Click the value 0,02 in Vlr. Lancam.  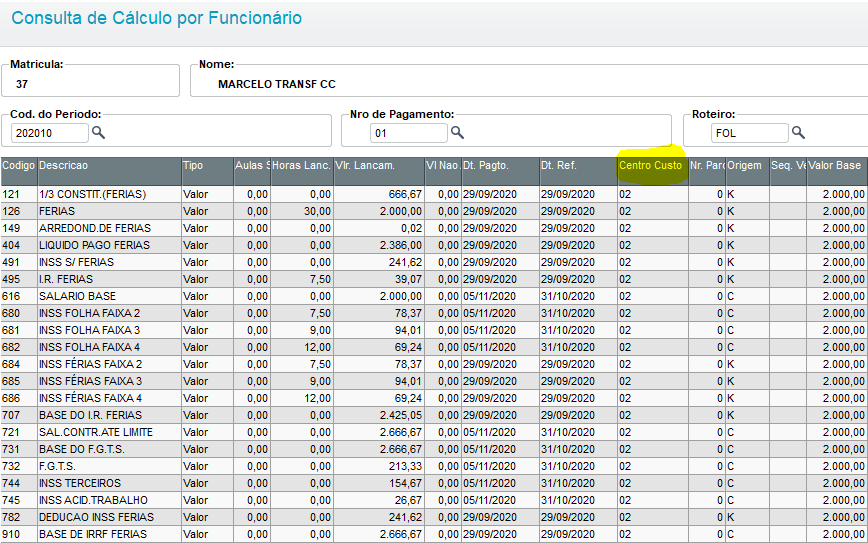coord(411,228)
